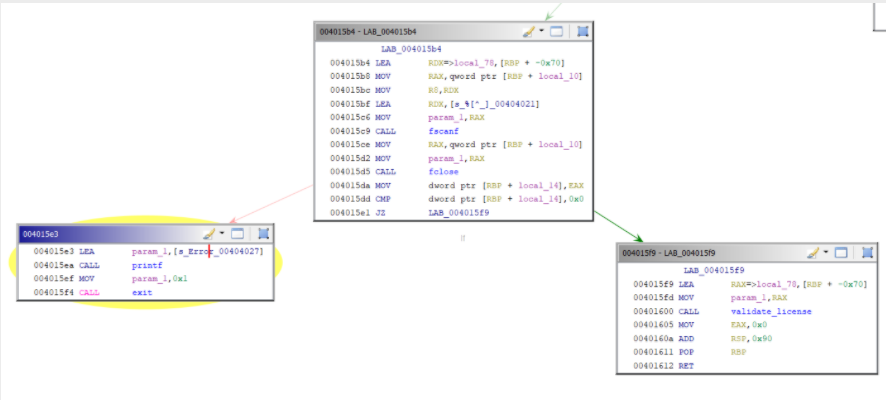Click the printf call operand
The image size is (886, 400).
point(145,265)
